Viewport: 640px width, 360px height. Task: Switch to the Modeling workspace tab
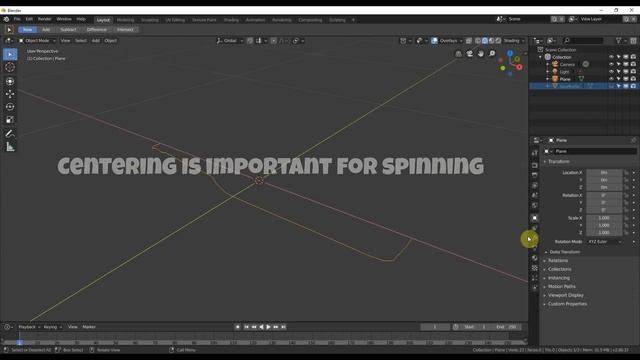pos(125,20)
